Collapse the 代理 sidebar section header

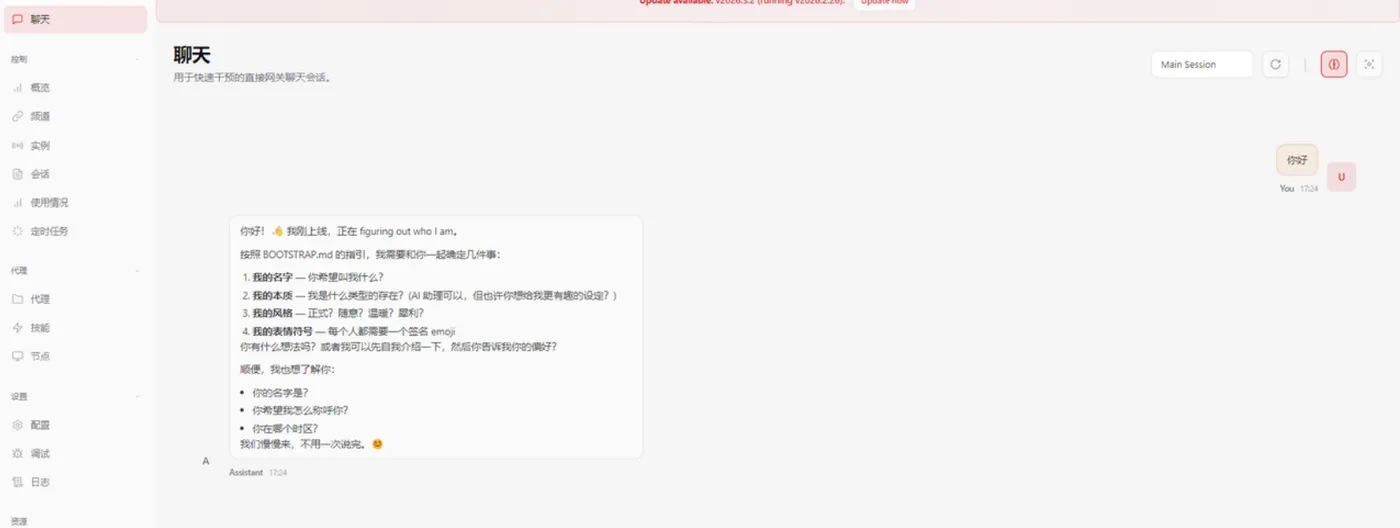coord(76,271)
